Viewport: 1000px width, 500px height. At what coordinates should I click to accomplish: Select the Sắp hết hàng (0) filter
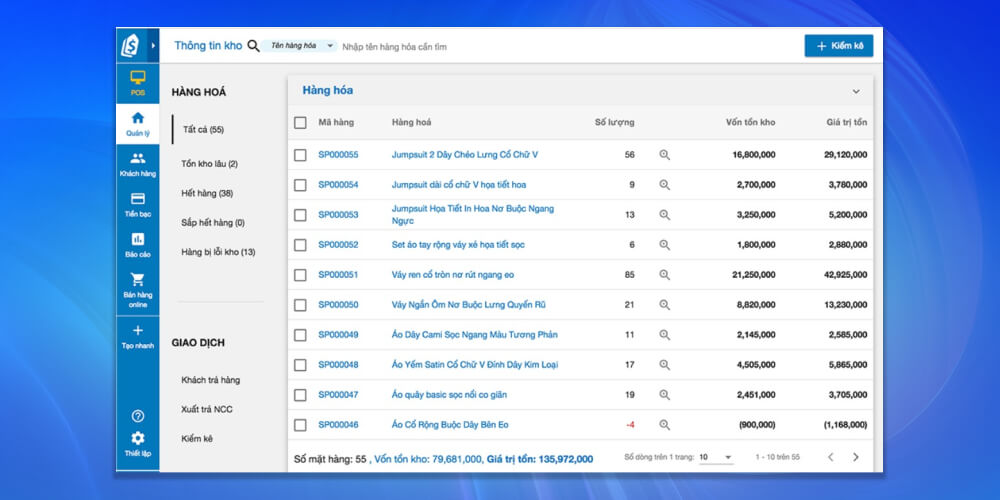click(213, 223)
